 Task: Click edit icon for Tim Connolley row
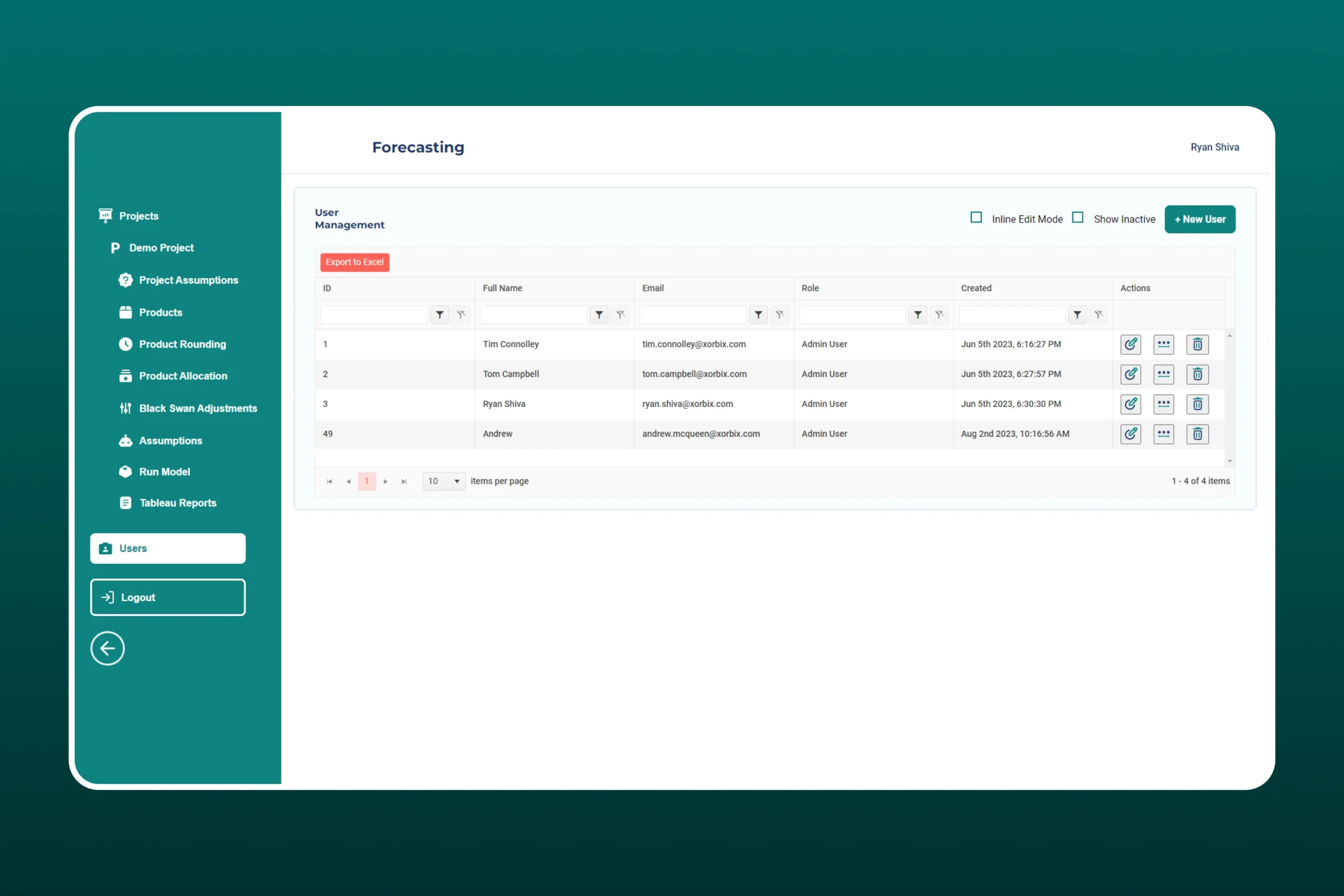(x=1130, y=344)
